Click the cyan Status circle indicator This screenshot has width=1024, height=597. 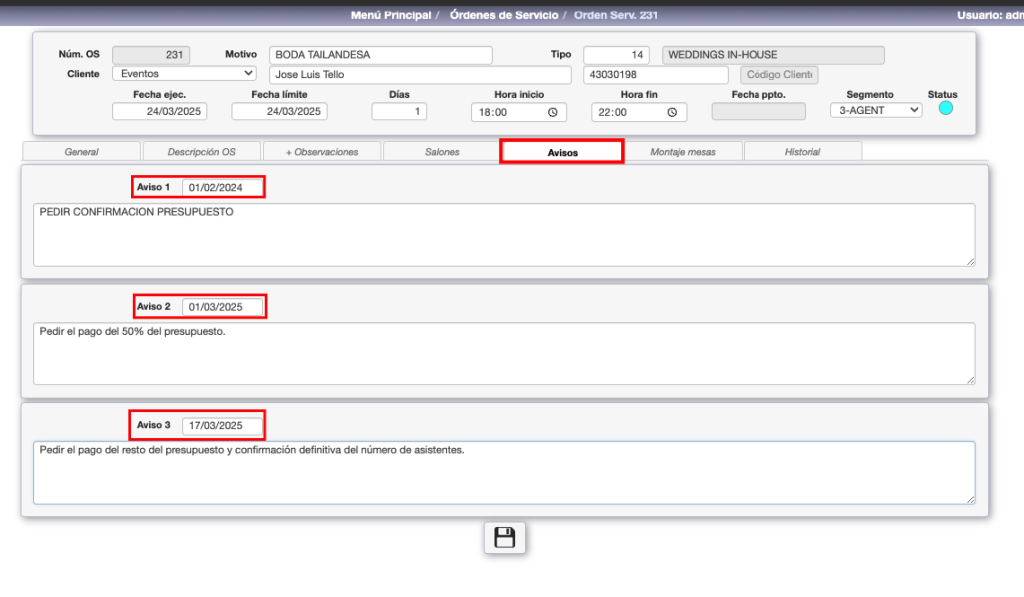945,108
